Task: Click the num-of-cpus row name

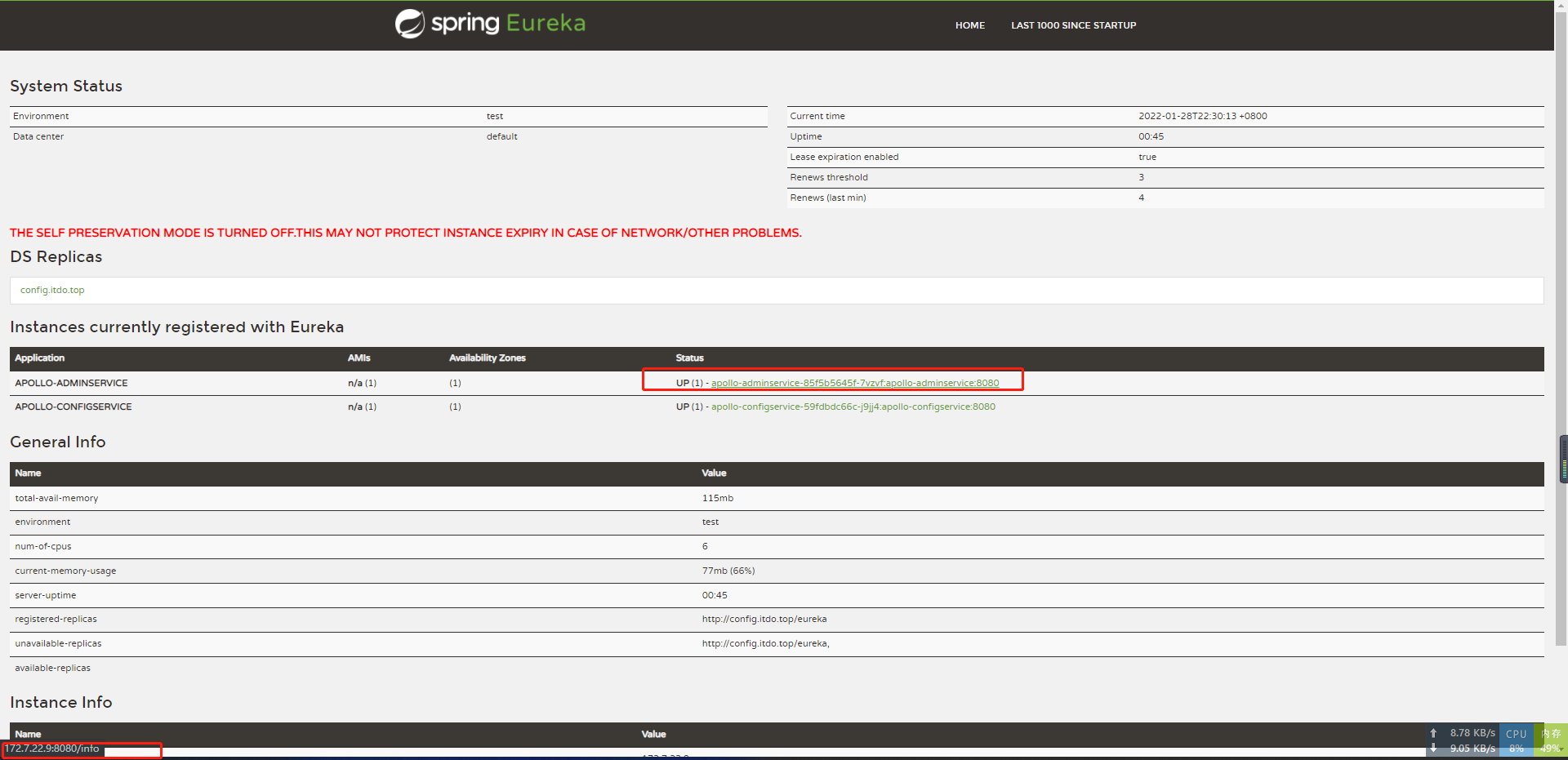Action: click(43, 546)
